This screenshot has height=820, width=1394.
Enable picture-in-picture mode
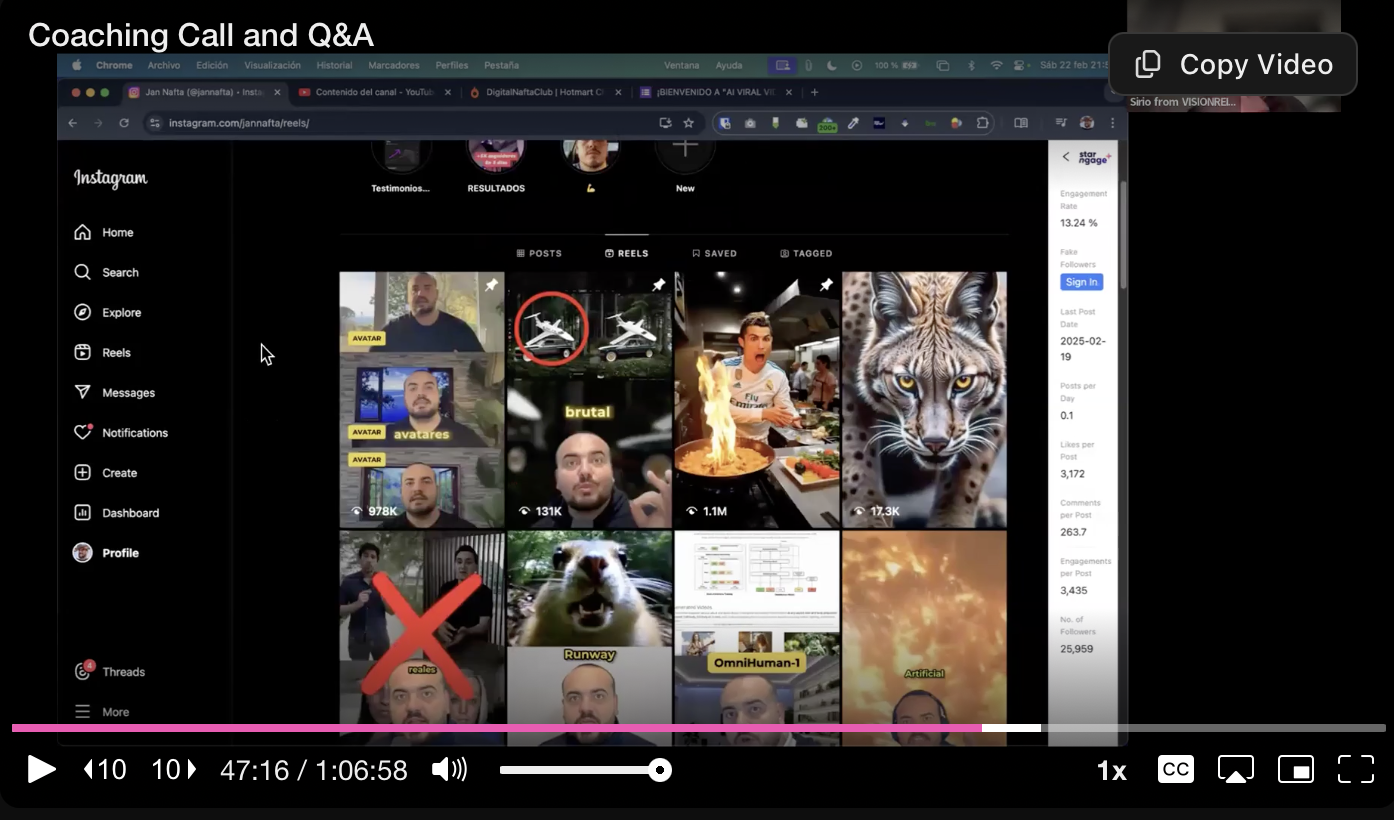pyautogui.click(x=1296, y=769)
